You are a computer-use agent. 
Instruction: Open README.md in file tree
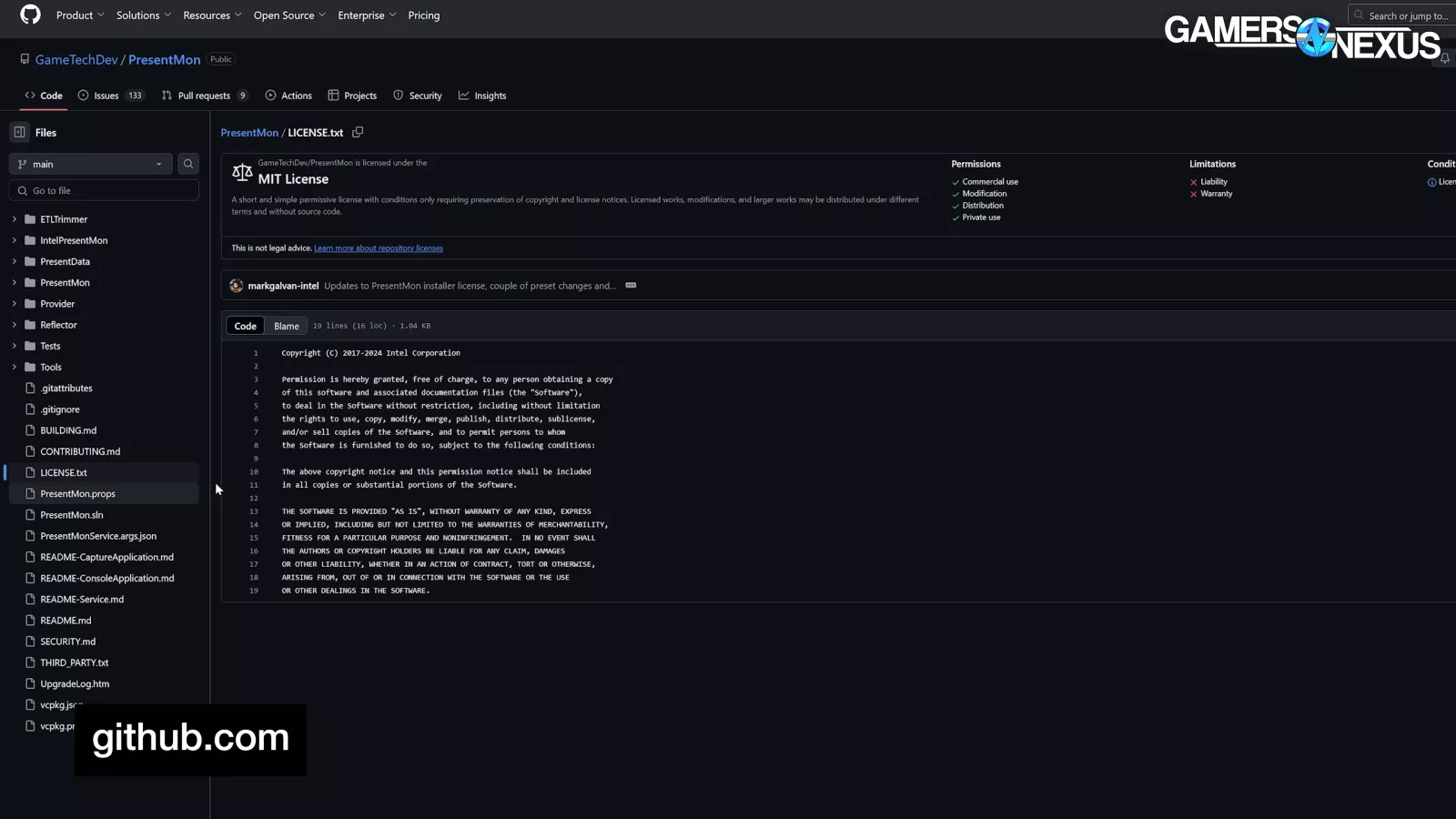point(66,621)
